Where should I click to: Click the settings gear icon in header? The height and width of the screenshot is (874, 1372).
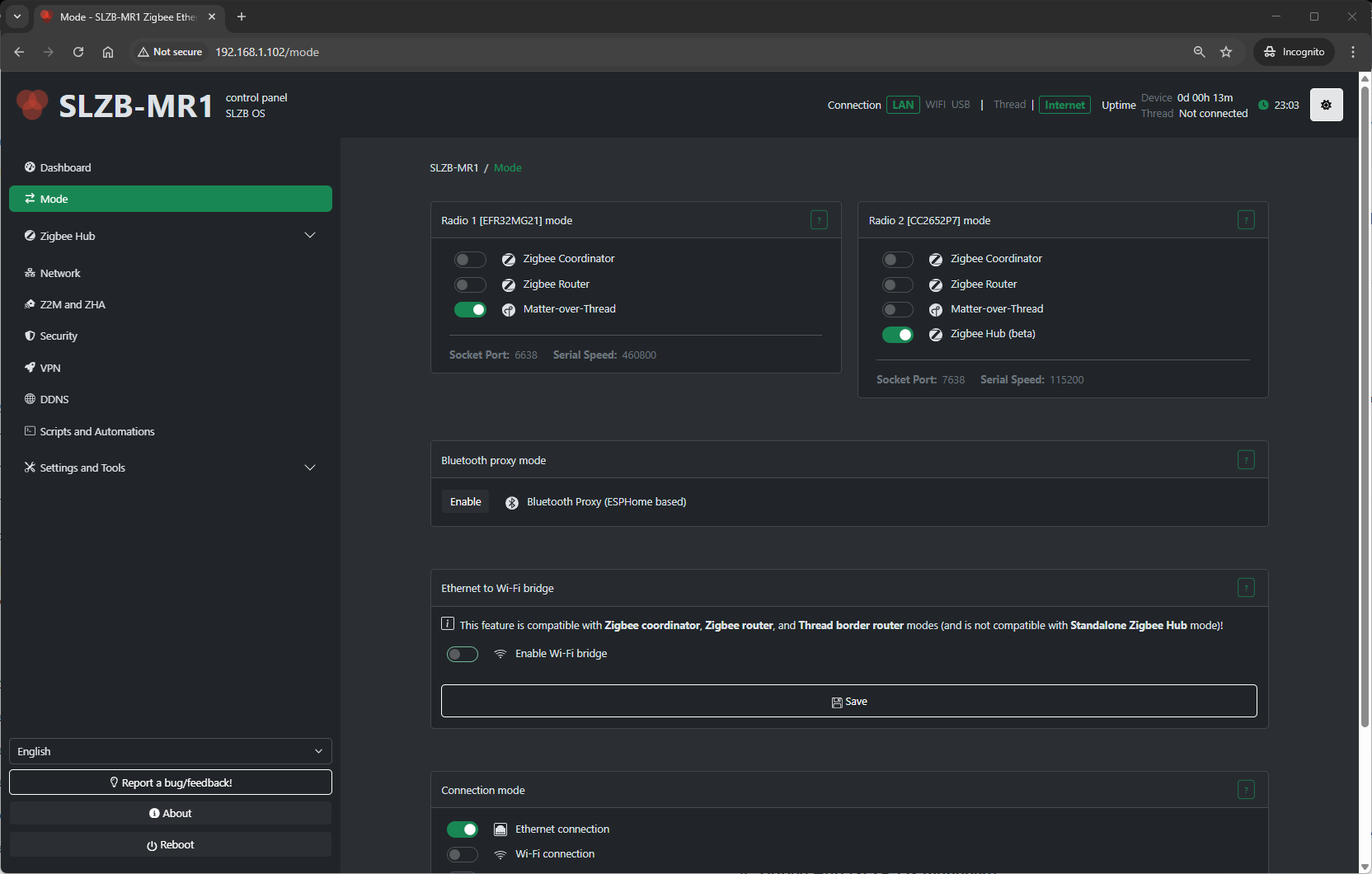tap(1326, 105)
